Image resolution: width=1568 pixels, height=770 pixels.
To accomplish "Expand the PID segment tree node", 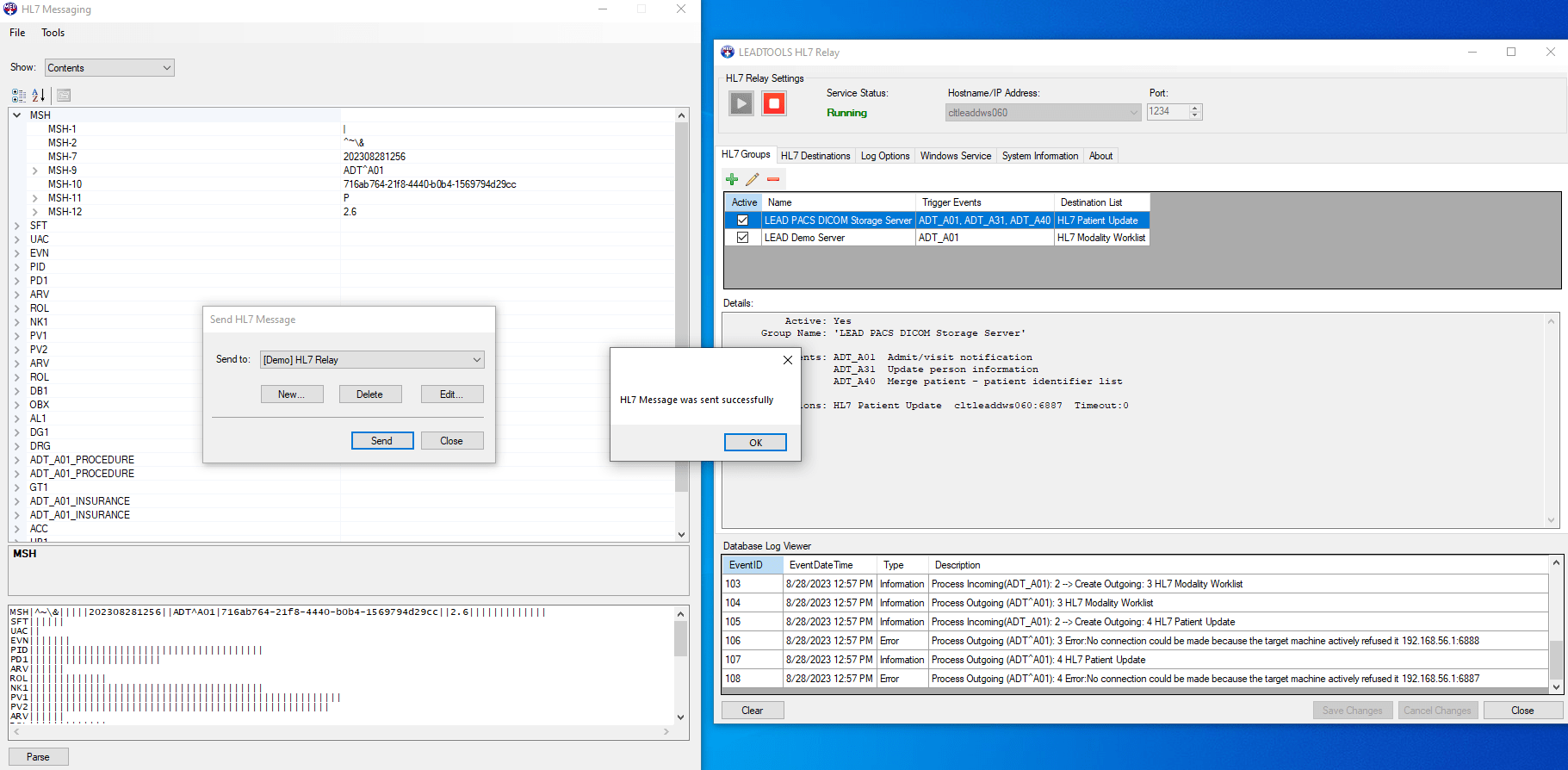I will coord(17,267).
